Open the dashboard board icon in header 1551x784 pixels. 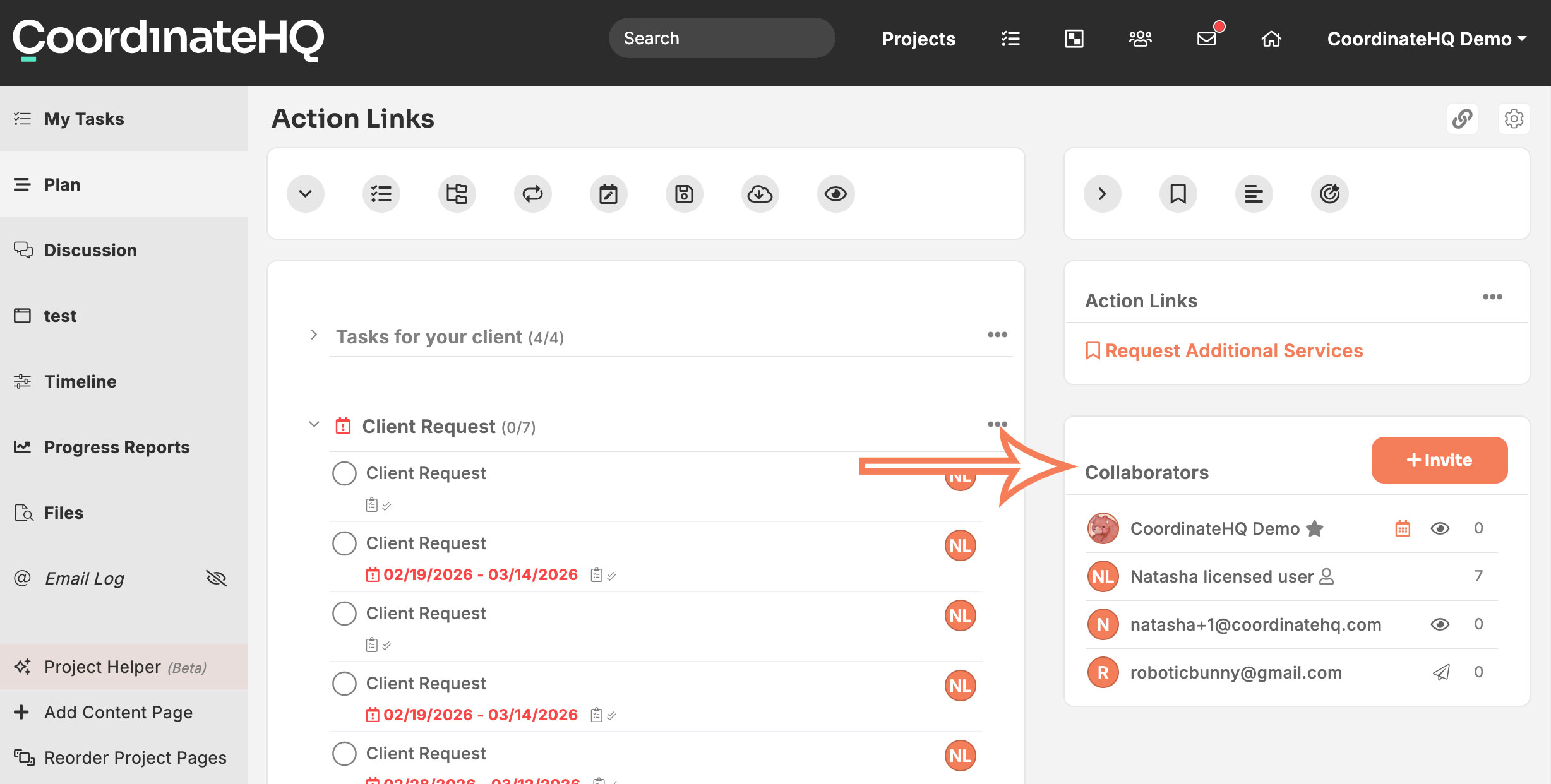(x=1074, y=39)
